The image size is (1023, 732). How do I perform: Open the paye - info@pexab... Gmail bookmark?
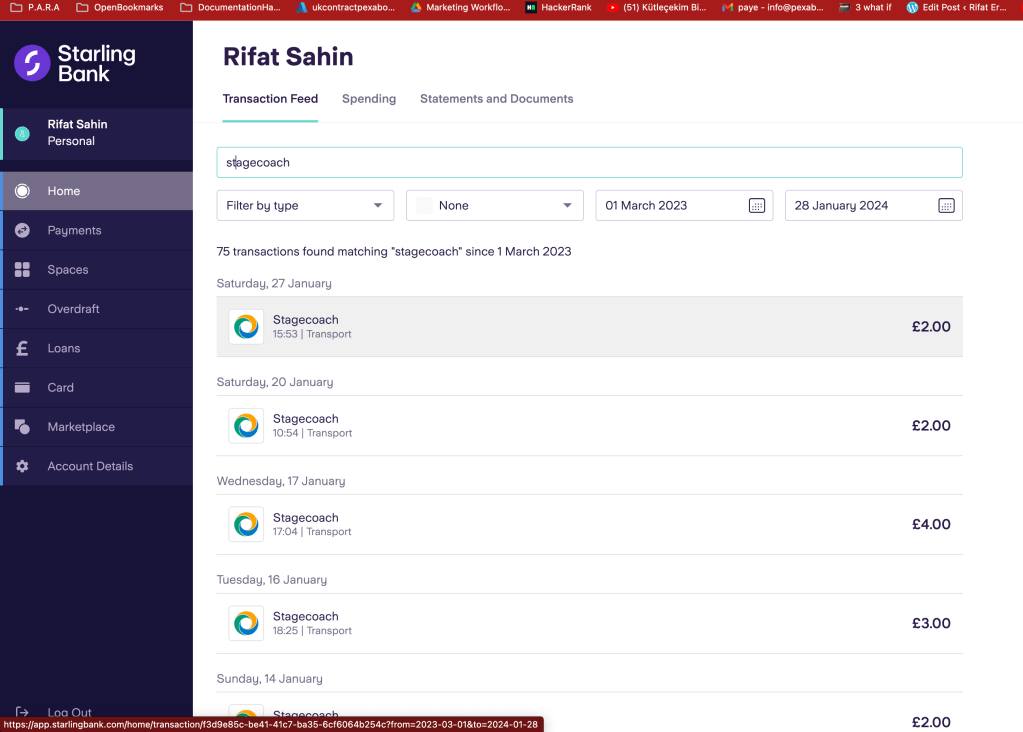772,7
